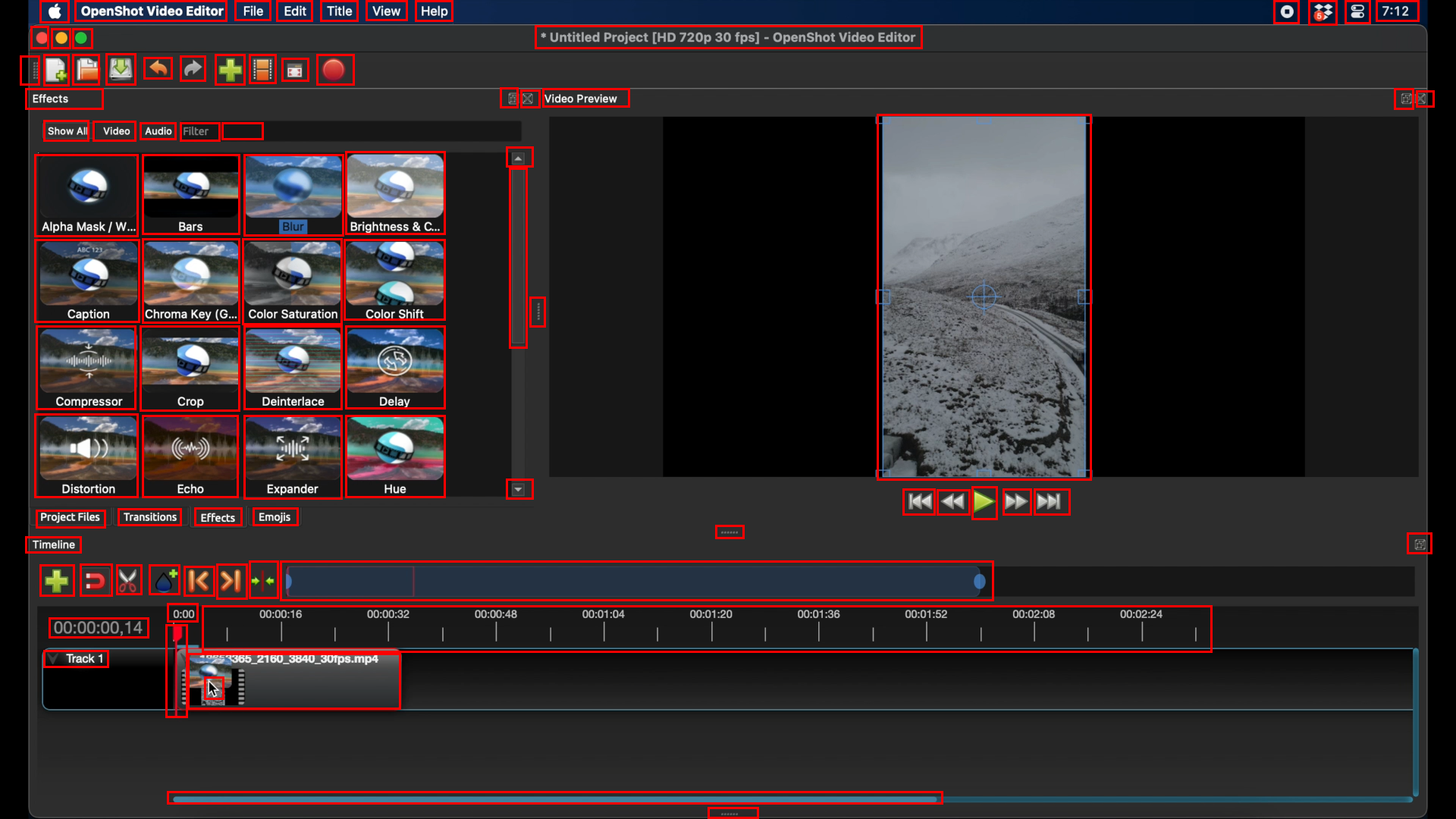Click the Undo arrow icon

click(x=158, y=69)
